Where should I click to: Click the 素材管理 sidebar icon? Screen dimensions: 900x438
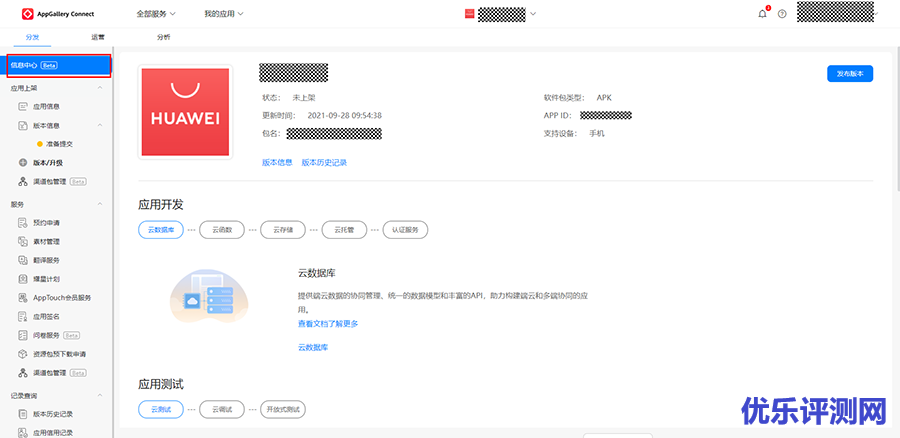(23, 241)
